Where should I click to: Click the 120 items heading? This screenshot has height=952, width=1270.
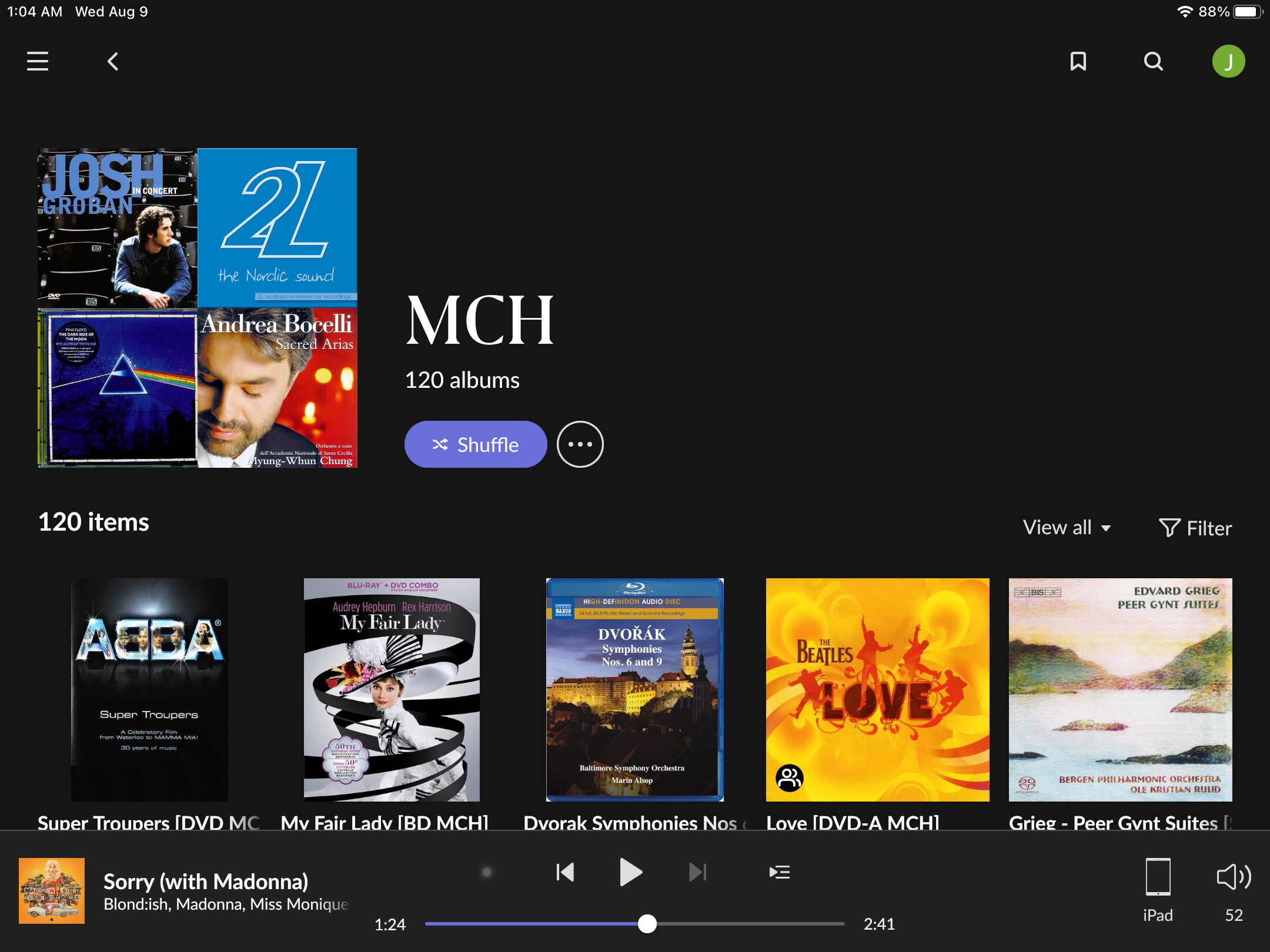(x=93, y=522)
